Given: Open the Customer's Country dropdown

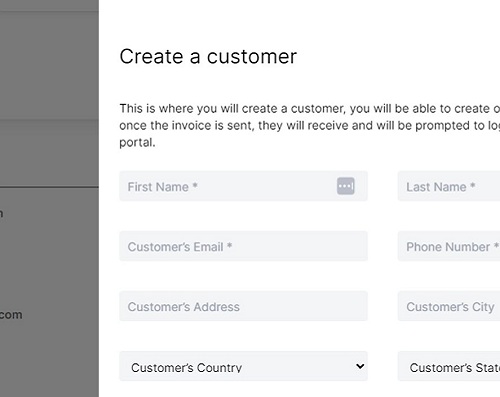Looking at the screenshot, I should 243,366.
